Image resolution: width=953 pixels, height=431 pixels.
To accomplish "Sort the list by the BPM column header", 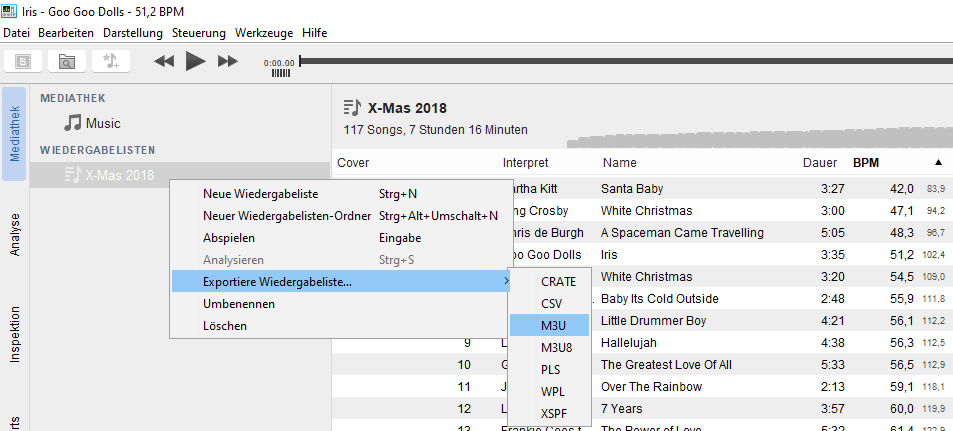I will 866,162.
